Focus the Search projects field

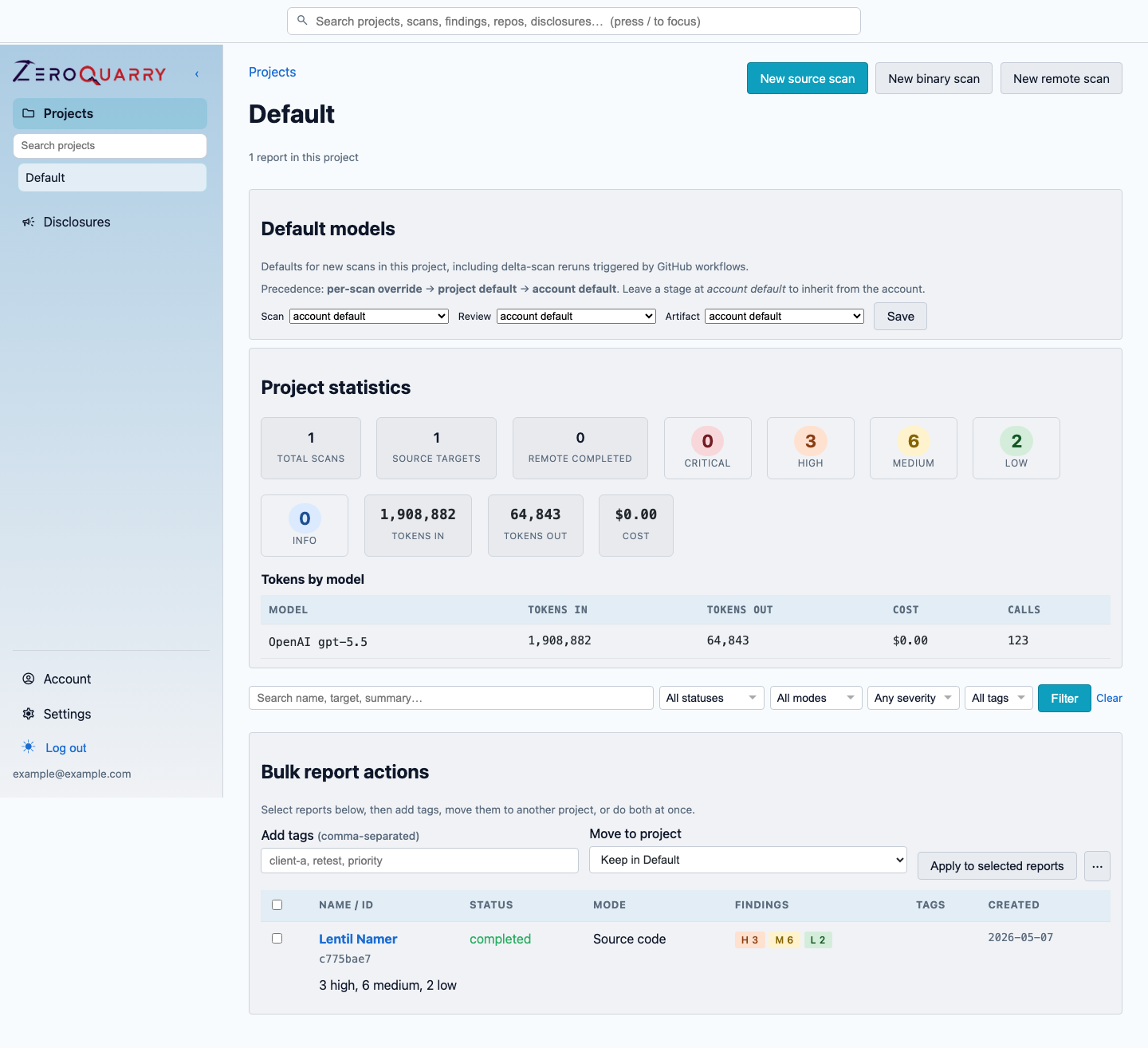[110, 145]
